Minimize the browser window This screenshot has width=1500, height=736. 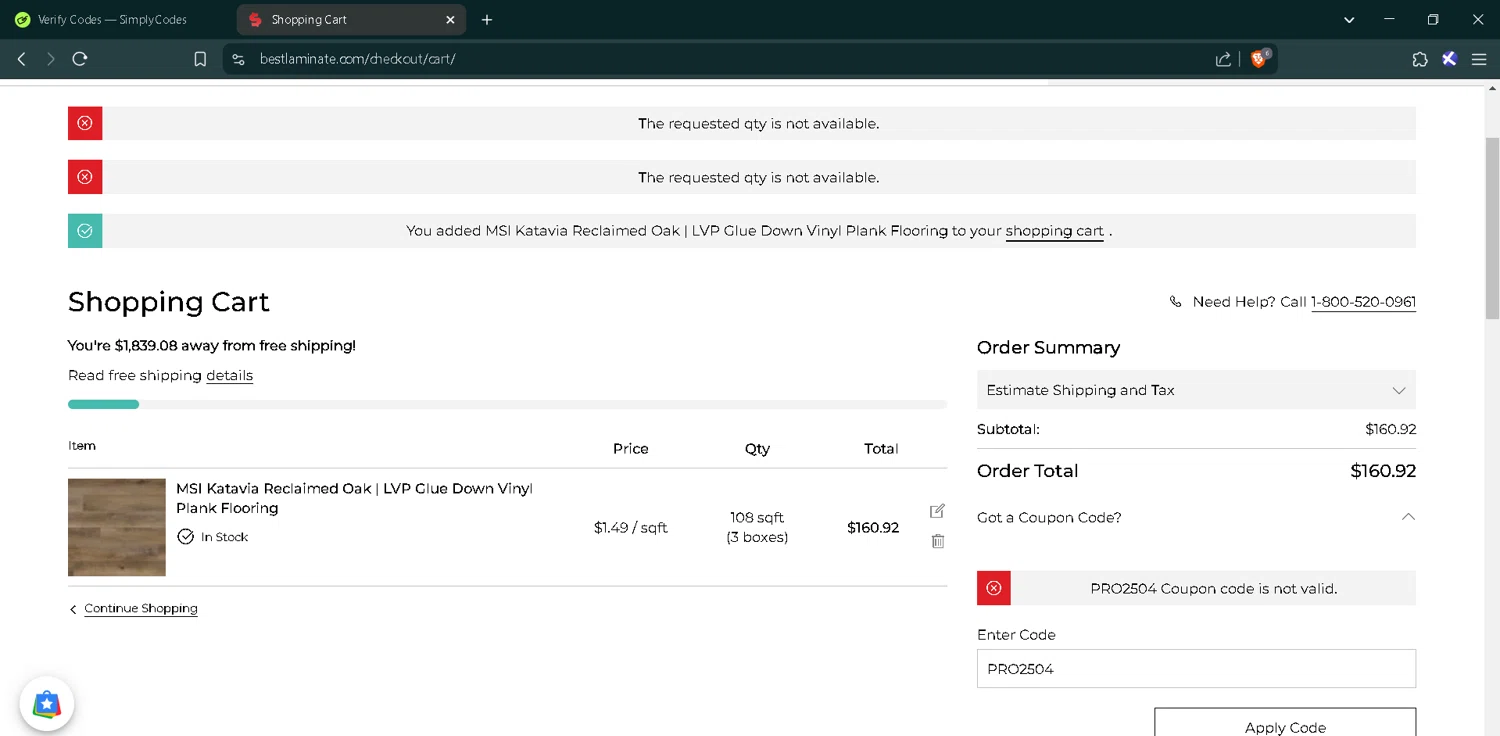tap(1389, 20)
